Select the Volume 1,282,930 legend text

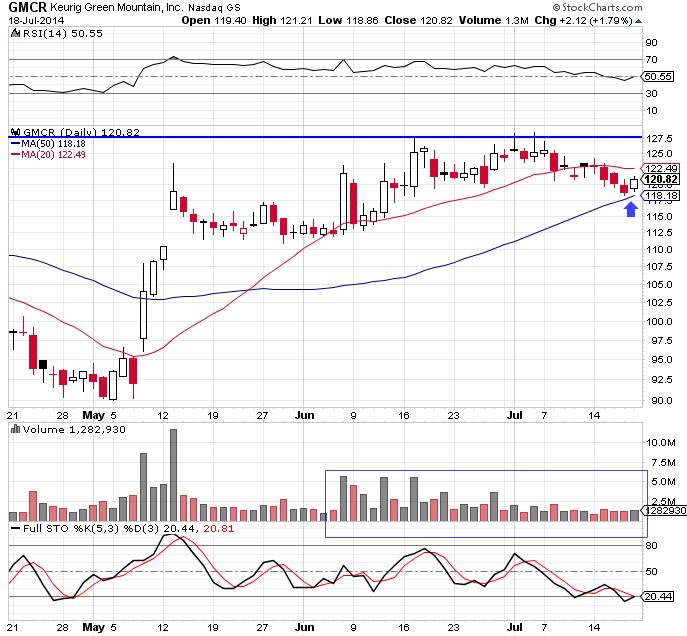(74, 429)
